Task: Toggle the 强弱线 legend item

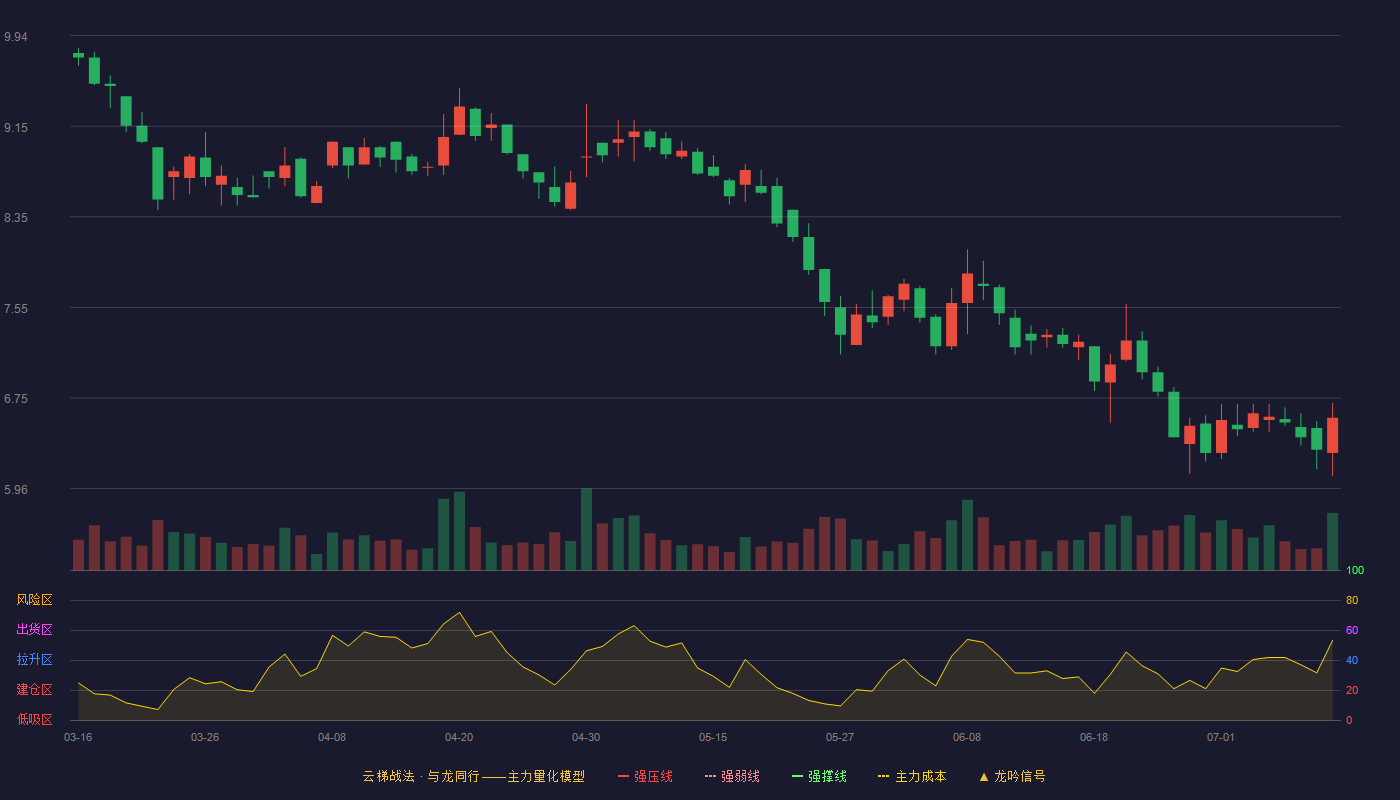Action: pos(732,776)
